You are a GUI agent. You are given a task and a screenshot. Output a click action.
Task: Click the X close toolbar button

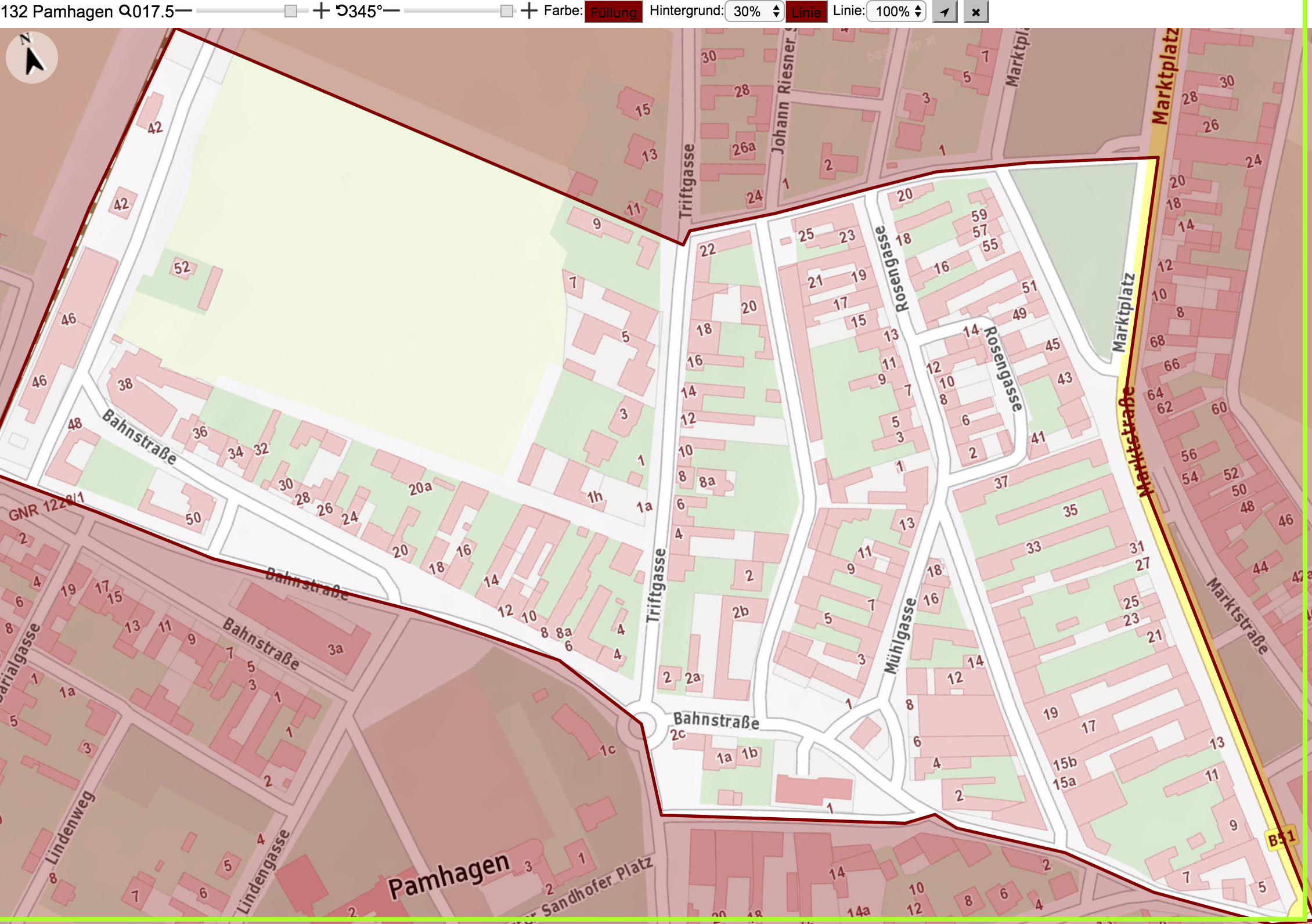tap(976, 12)
